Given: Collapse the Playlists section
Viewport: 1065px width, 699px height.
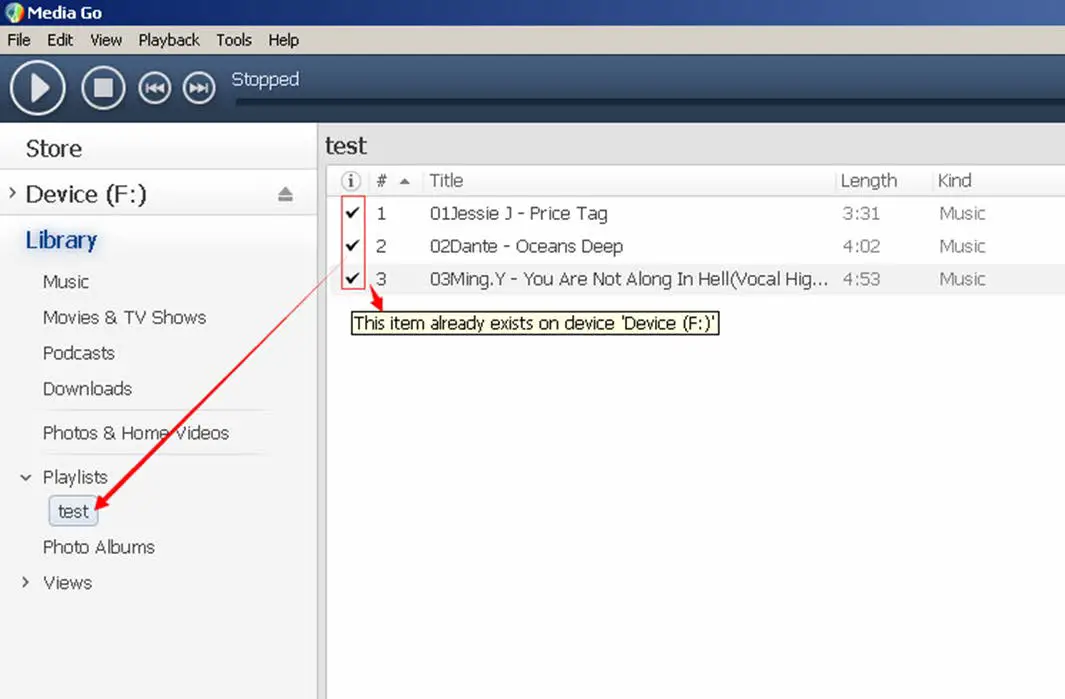Looking at the screenshot, I should click(x=25, y=477).
